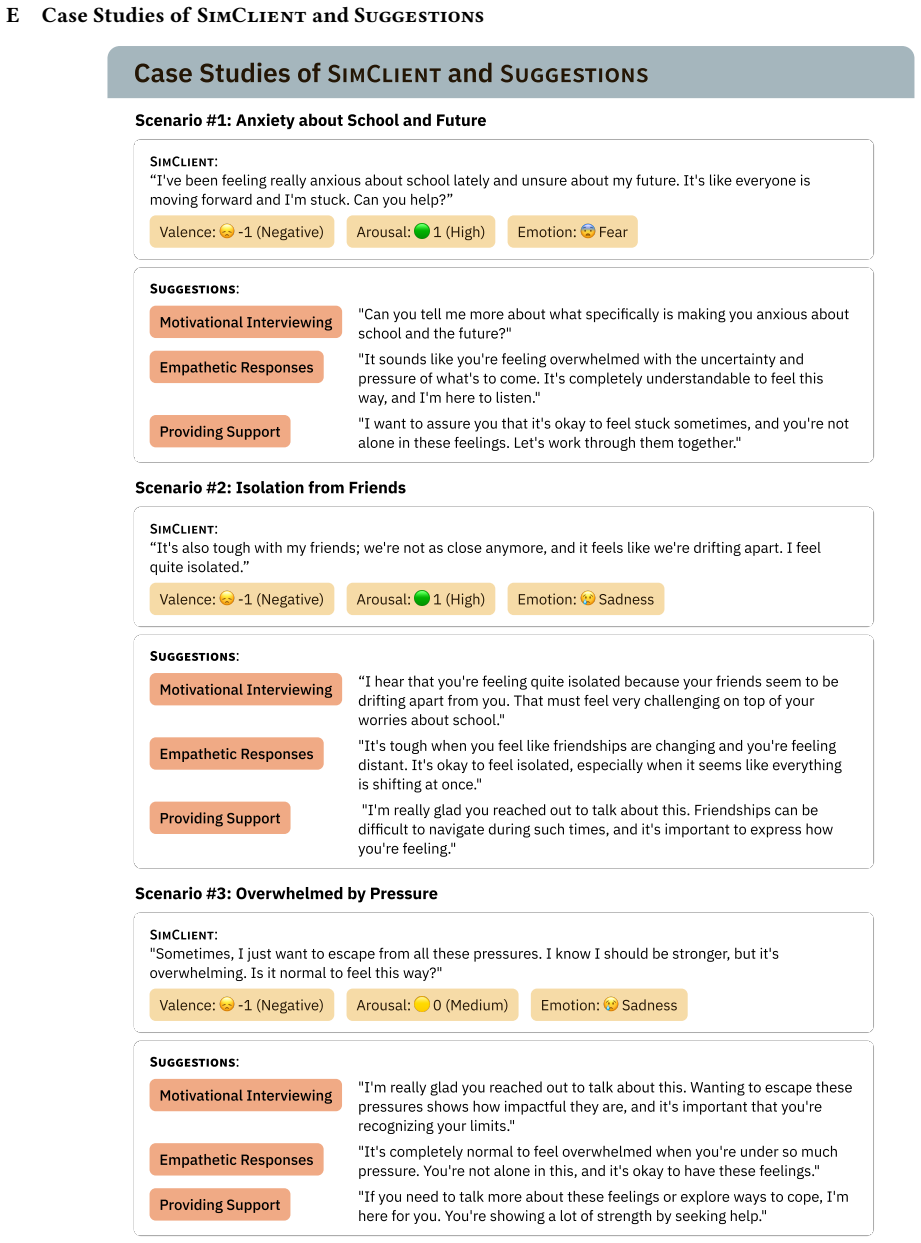Viewport: 921px width, 1243px height.
Task: Click Motivational Interviewing tag in Scenario 3
Action: pos(246,1095)
